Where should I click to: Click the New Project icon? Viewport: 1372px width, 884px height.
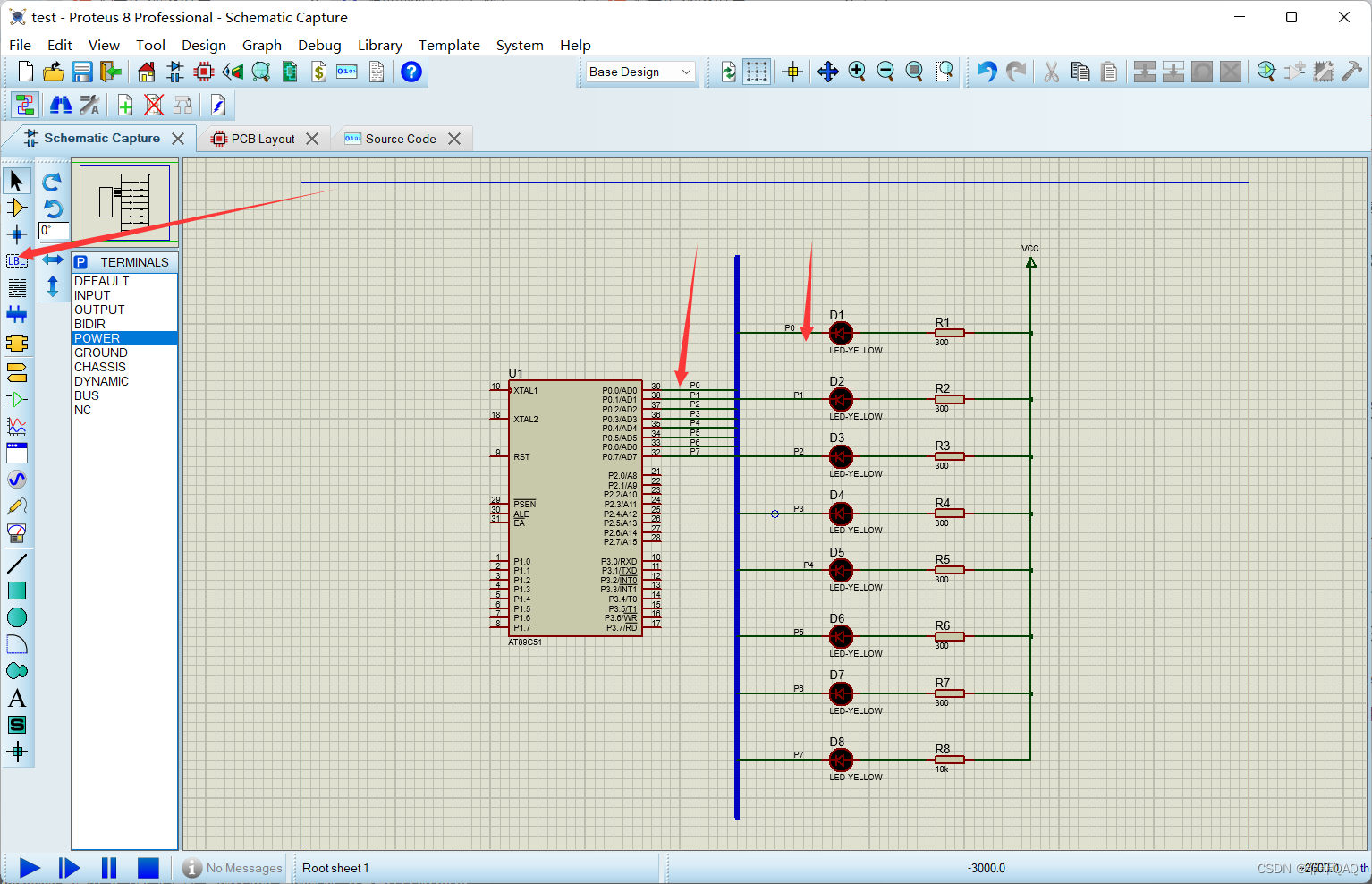coord(26,72)
